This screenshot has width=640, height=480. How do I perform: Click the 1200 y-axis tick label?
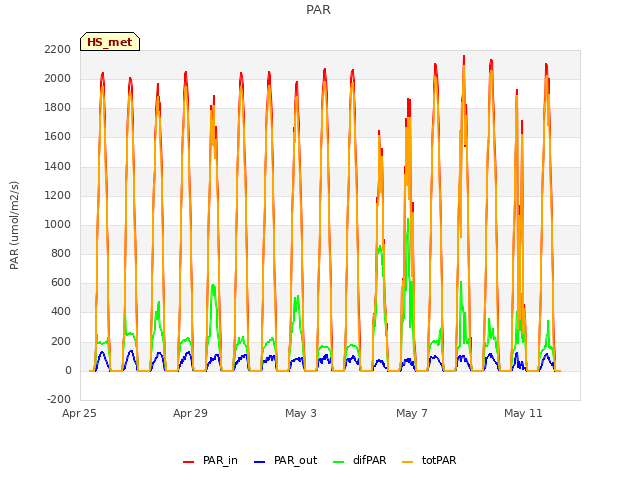coord(58,195)
